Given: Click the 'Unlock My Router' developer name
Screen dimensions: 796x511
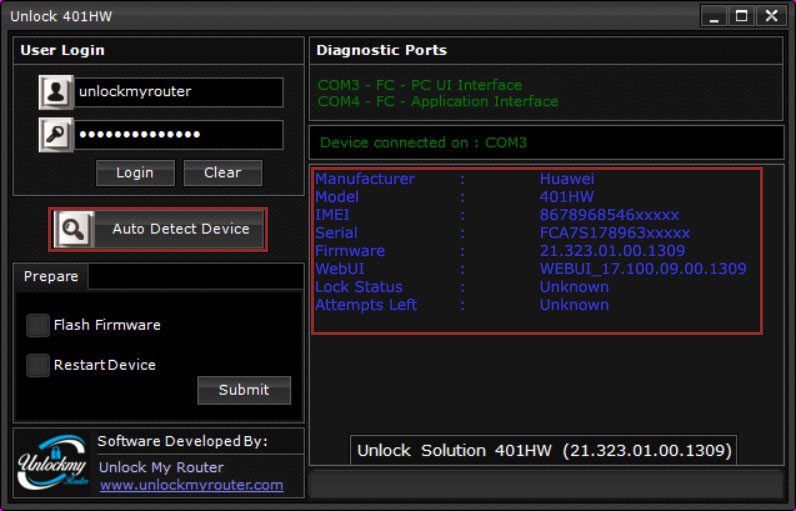Looking at the screenshot, I should tap(161, 468).
